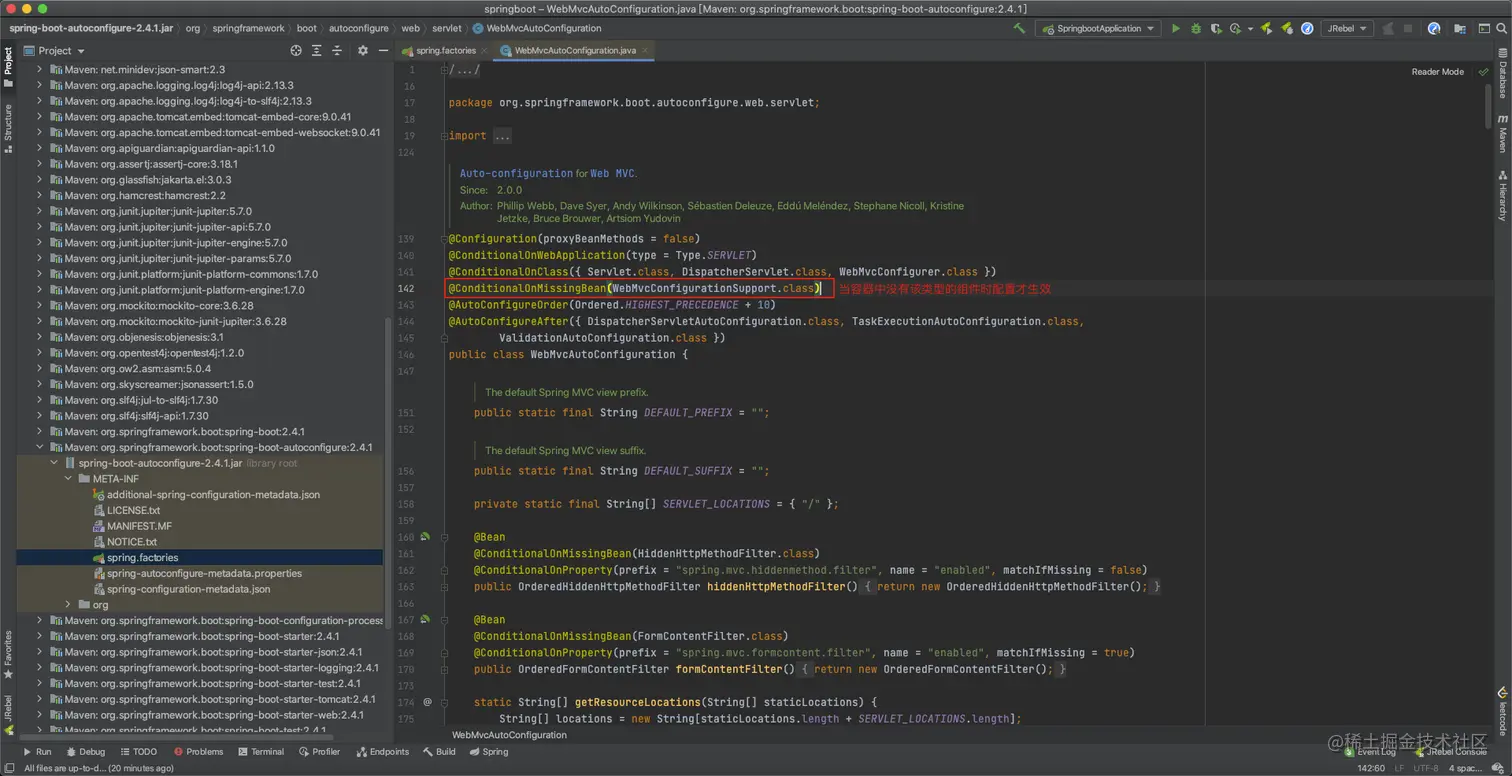Open the Profiler tool window tab
Image resolution: width=1512 pixels, height=776 pixels.
coord(319,752)
